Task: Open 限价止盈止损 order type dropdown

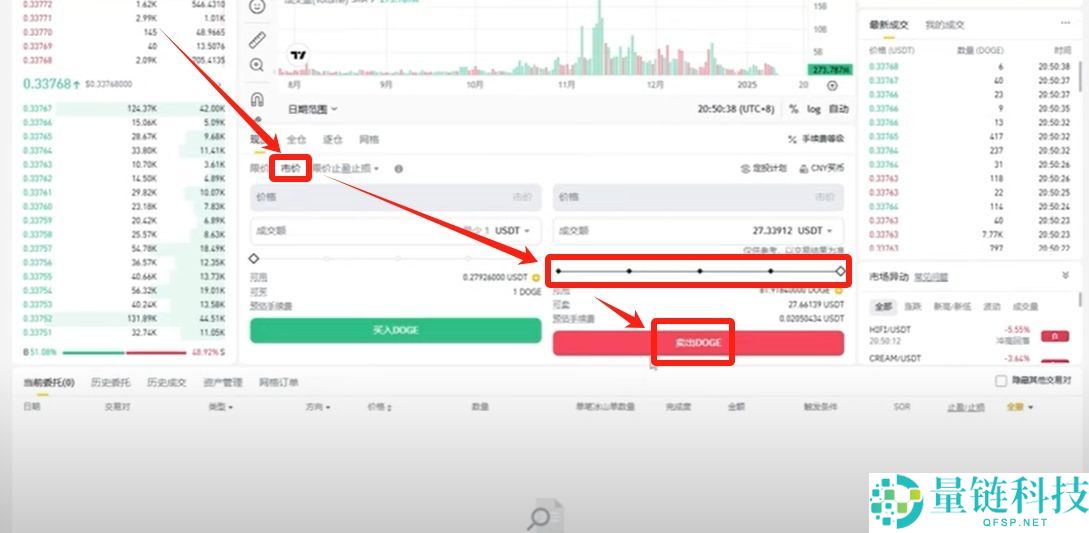Action: [x=346, y=168]
